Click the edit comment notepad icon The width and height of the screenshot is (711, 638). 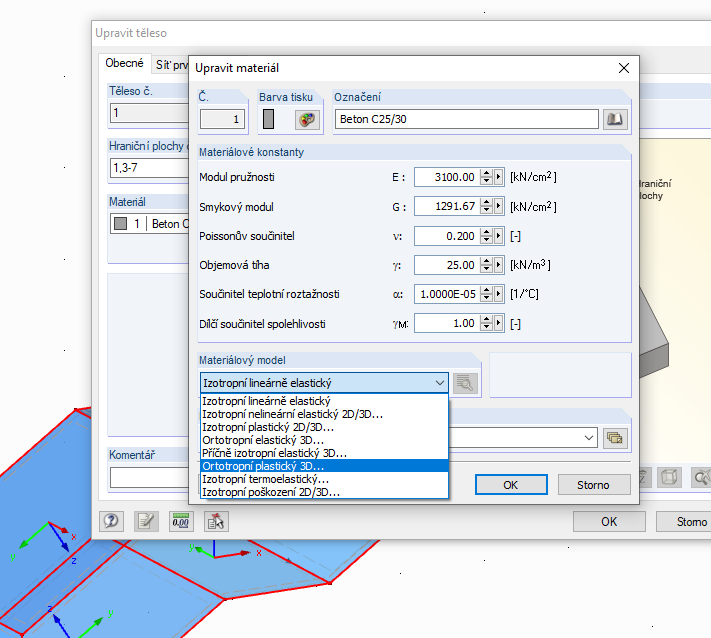pyautogui.click(x=146, y=521)
